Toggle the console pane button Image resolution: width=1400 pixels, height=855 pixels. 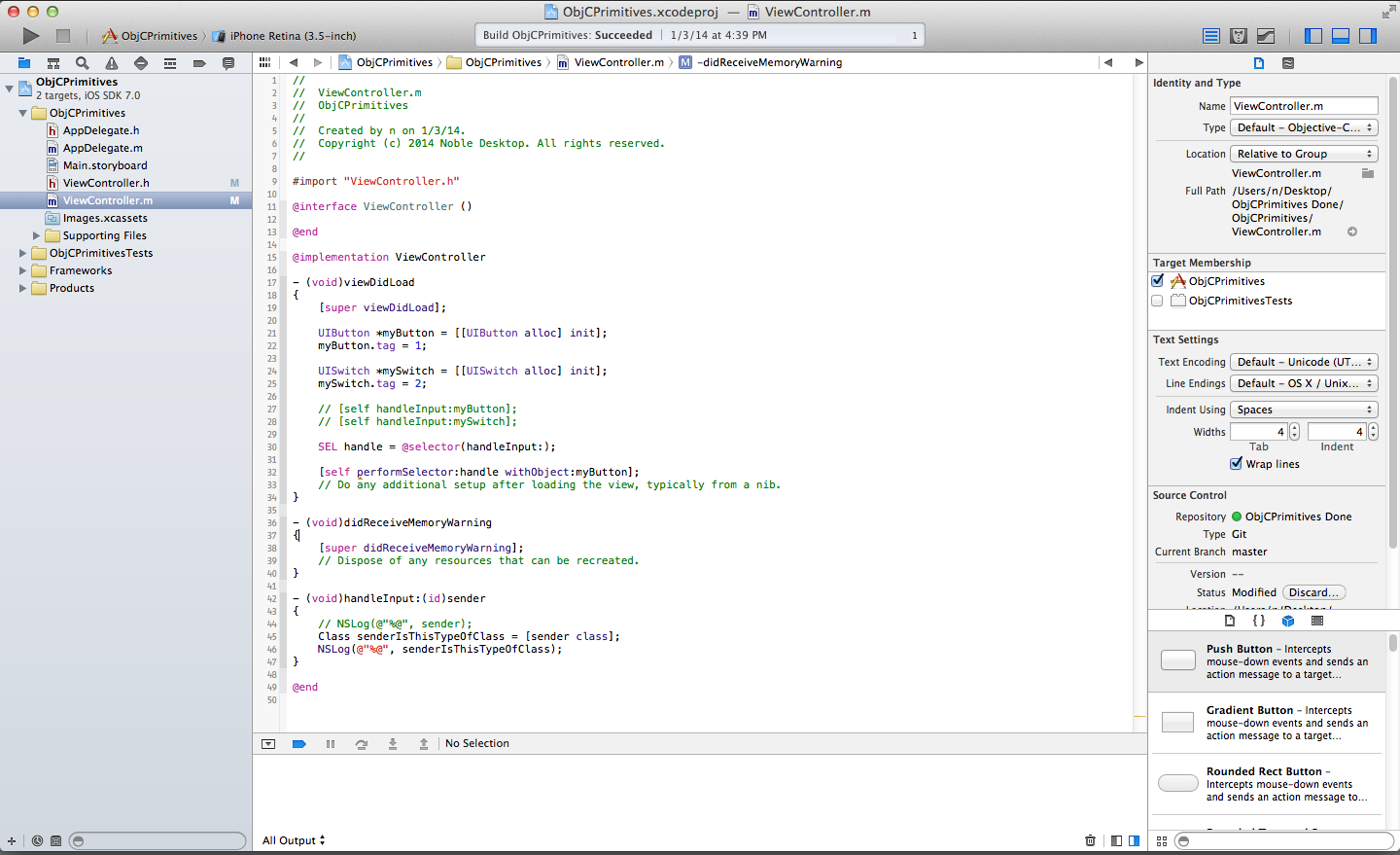pos(1134,840)
